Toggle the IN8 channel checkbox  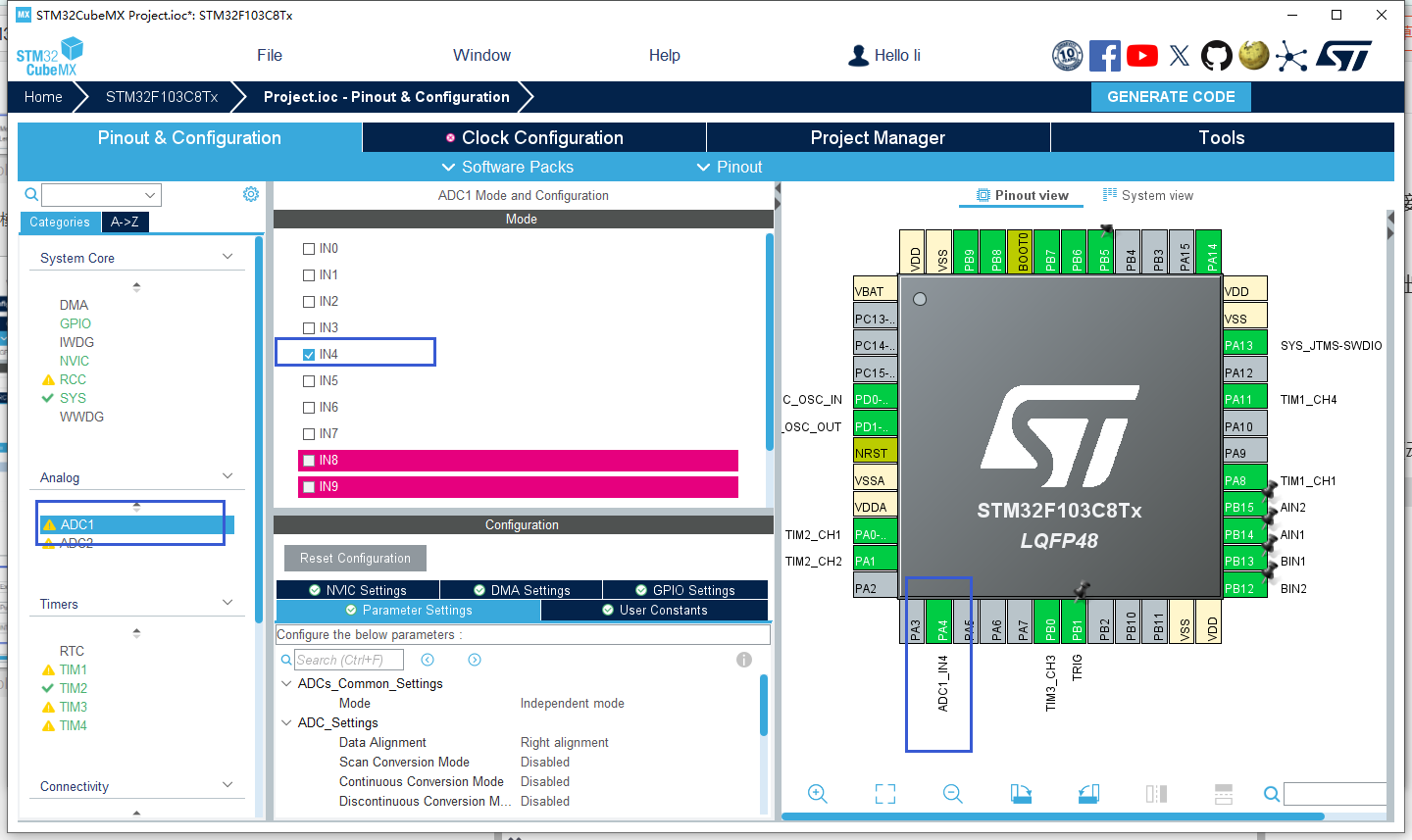pyautogui.click(x=309, y=461)
